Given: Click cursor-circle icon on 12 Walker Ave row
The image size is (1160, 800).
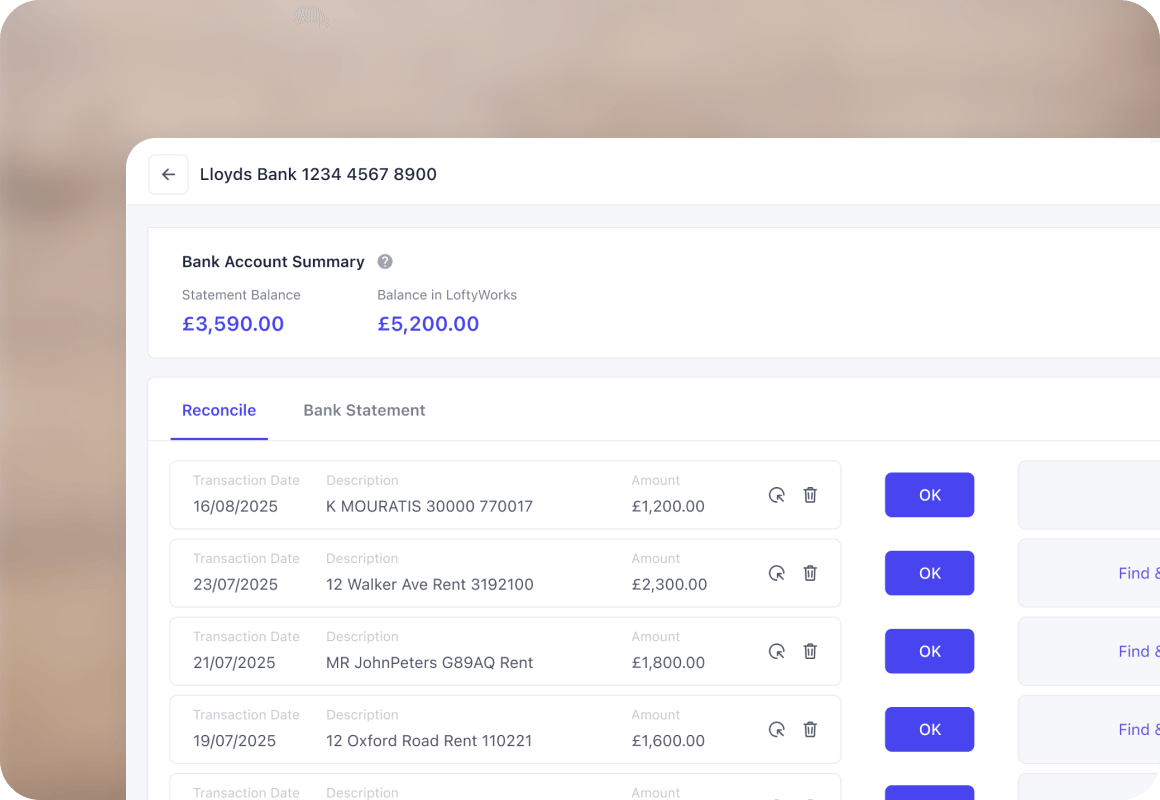Looking at the screenshot, I should point(776,573).
